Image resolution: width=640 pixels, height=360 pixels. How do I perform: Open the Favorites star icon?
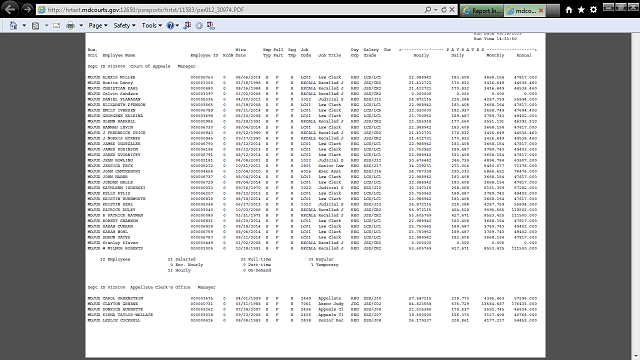[x=581, y=10]
